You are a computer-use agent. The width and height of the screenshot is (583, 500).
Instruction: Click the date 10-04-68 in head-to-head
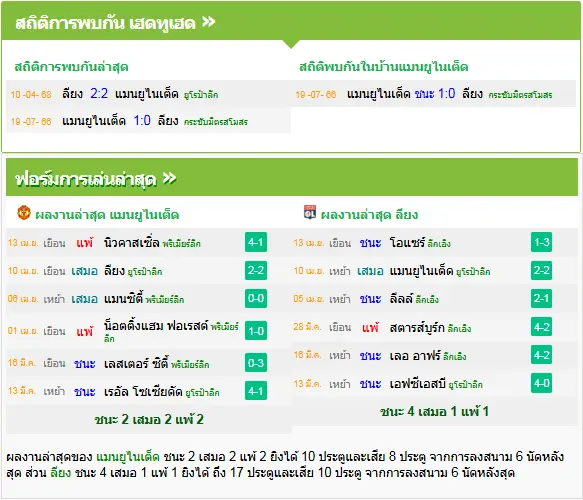coord(31,94)
